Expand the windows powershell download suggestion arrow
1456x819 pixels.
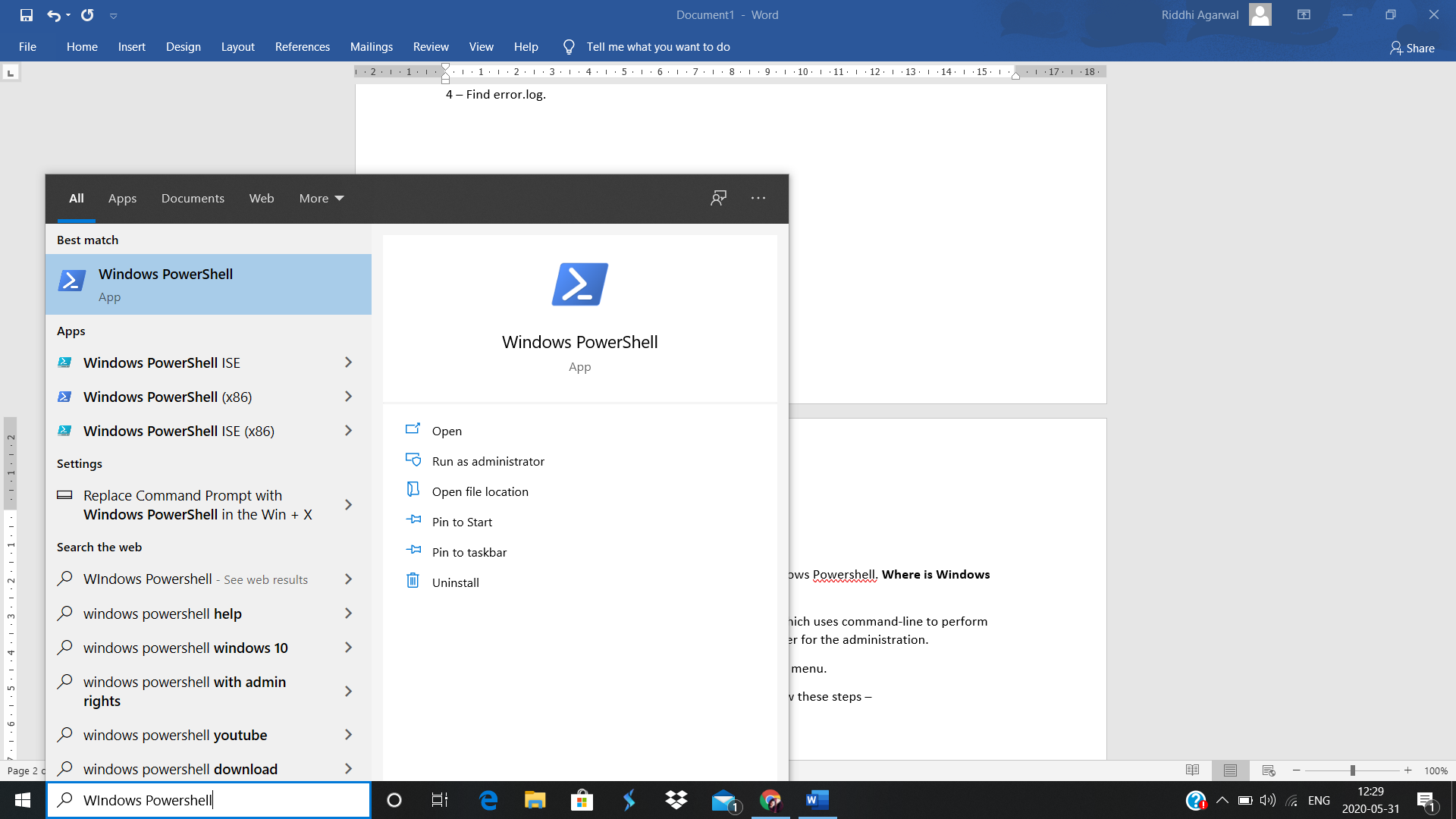[348, 769]
